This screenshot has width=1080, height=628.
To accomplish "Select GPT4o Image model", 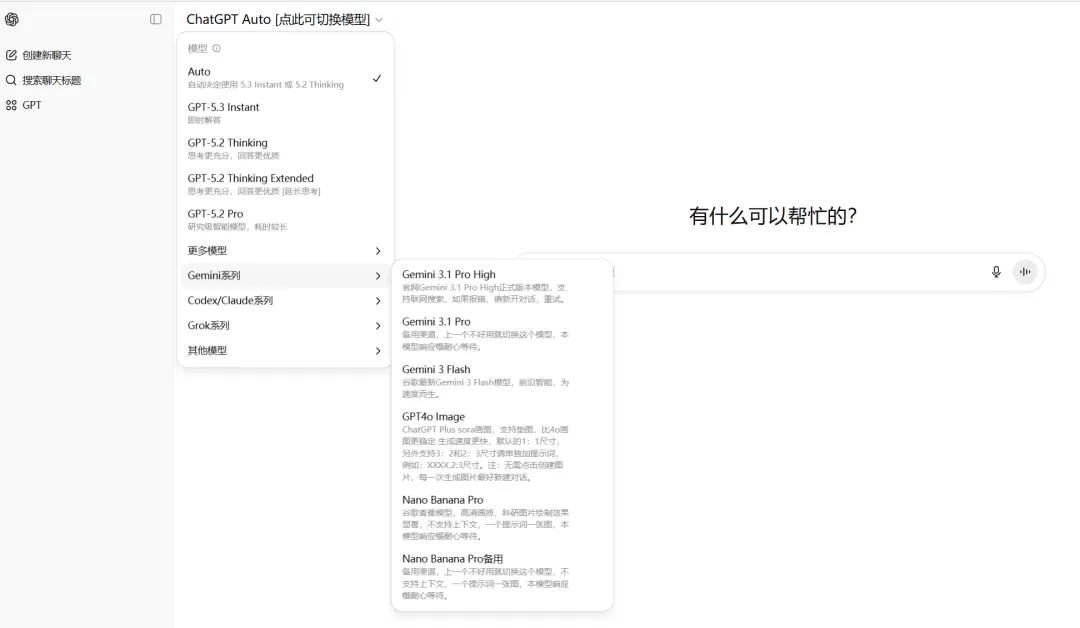I will (501, 446).
